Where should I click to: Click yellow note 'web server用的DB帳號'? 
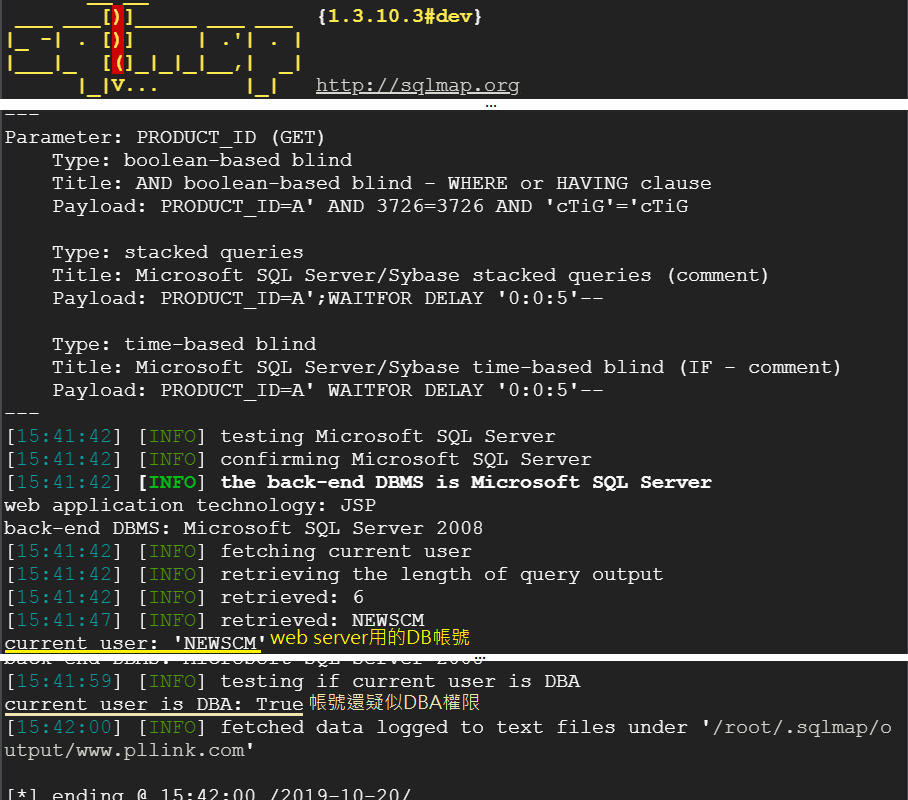[370, 638]
